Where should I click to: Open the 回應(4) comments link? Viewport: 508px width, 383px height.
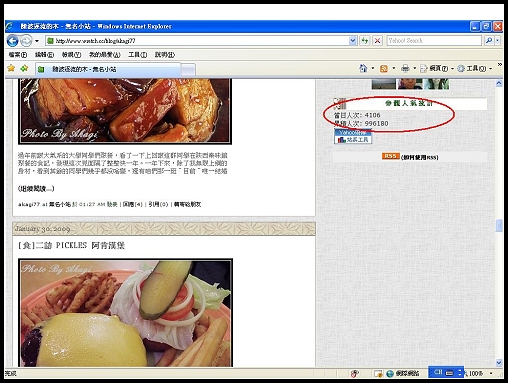[132, 204]
